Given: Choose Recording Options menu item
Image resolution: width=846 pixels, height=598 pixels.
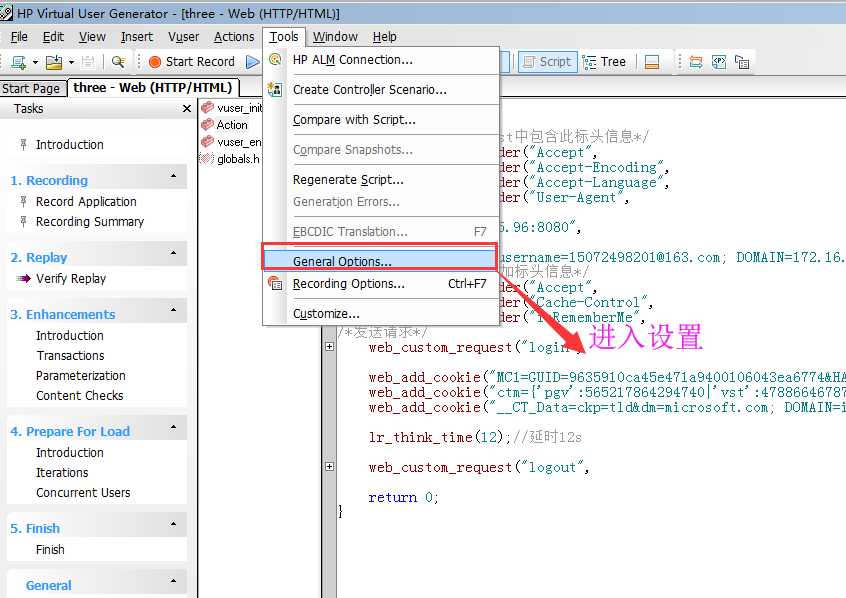Looking at the screenshot, I should 381,284.
